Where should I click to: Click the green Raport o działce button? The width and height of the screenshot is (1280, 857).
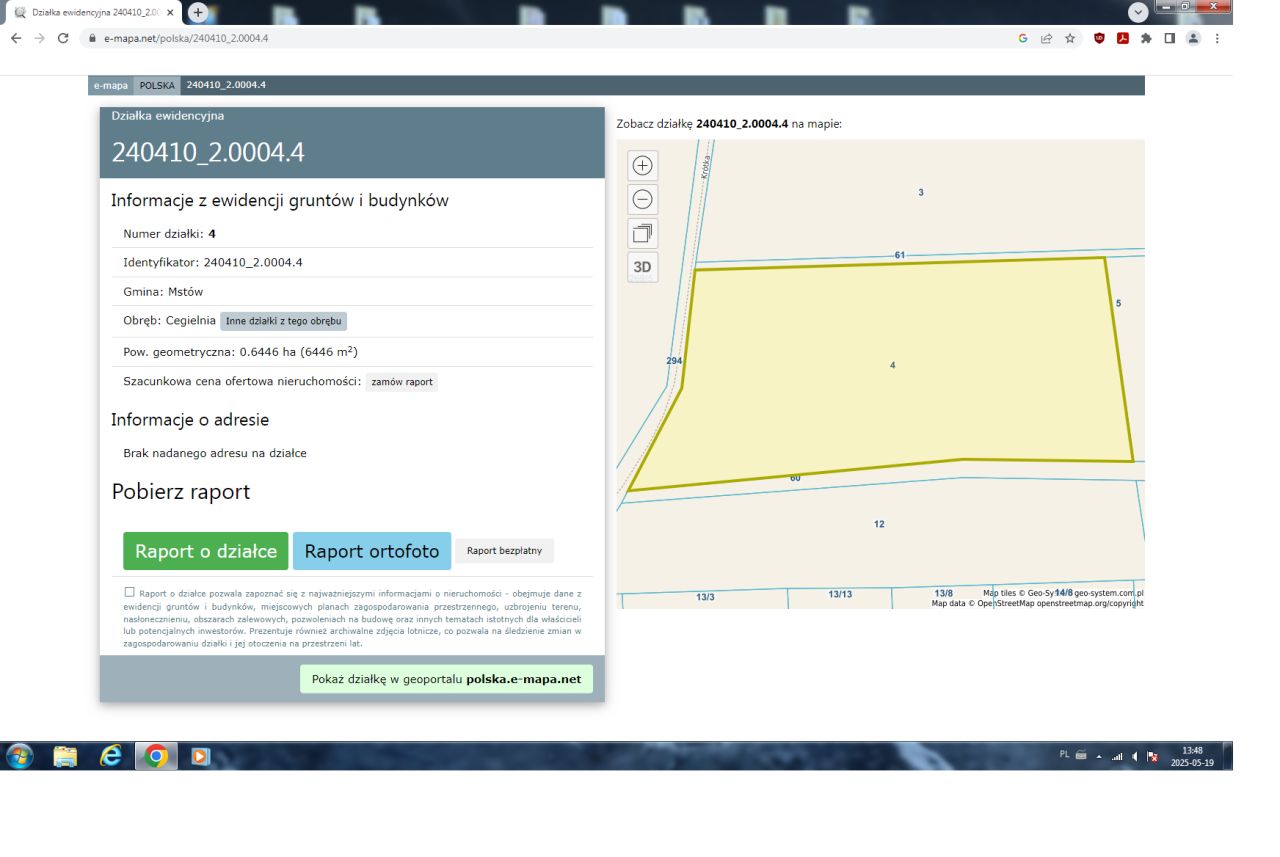[206, 551]
